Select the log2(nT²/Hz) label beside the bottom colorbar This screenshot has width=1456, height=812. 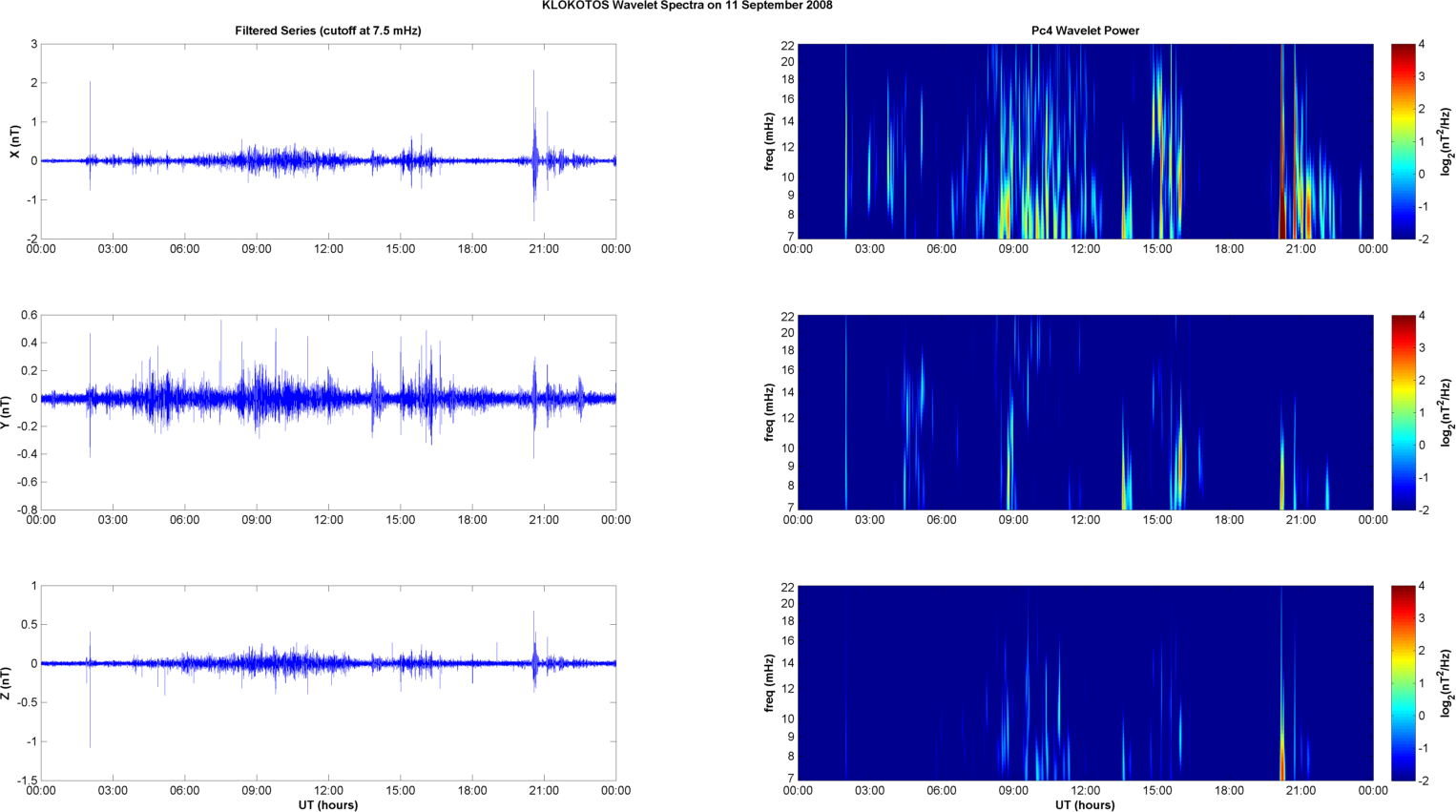point(1446,683)
